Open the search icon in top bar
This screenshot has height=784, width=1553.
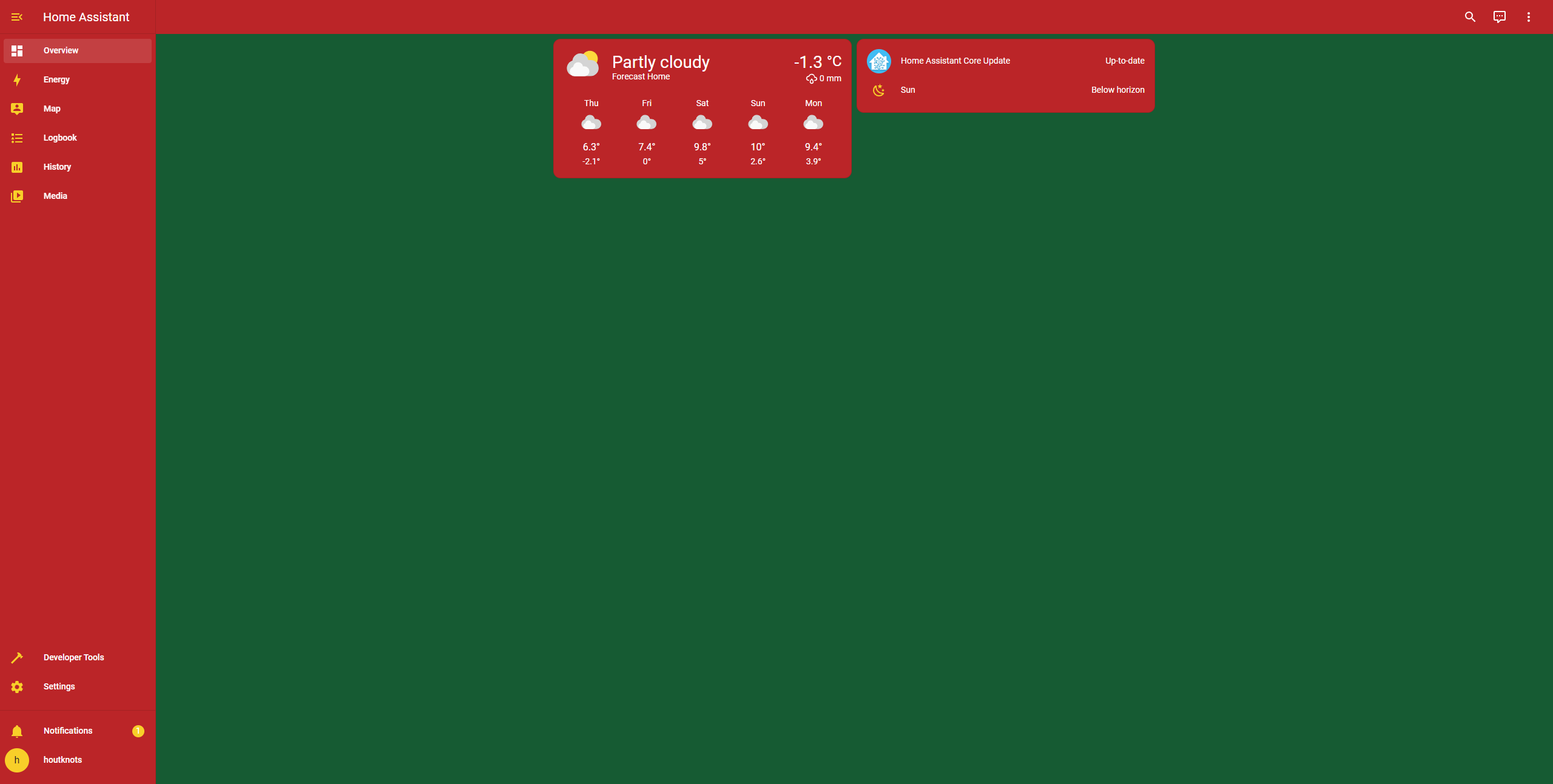click(1469, 17)
